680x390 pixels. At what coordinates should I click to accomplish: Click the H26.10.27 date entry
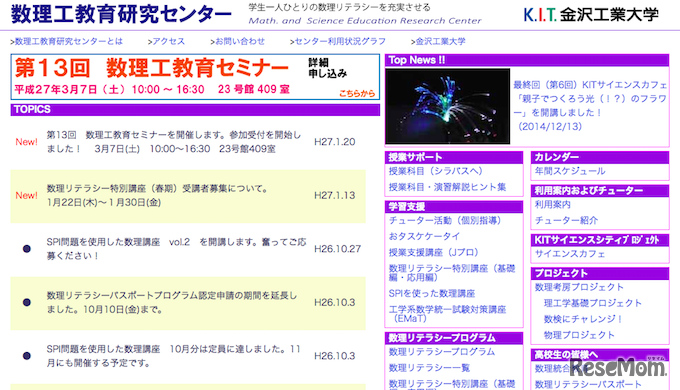pyautogui.click(x=337, y=249)
